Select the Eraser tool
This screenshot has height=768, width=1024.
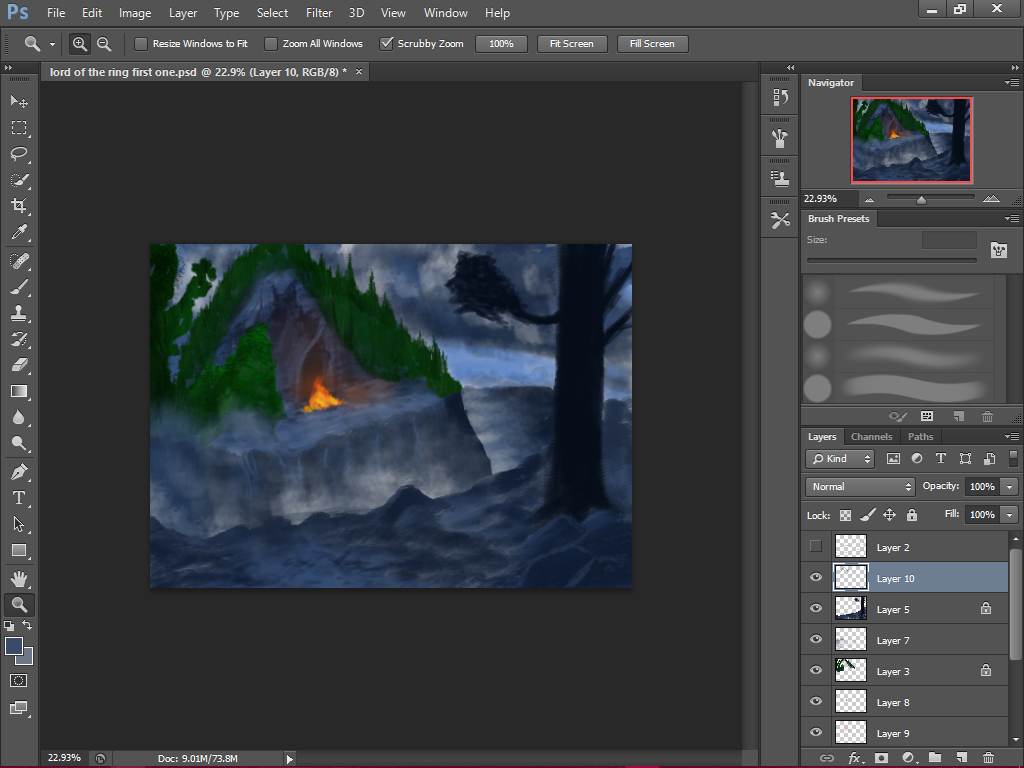[x=19, y=365]
